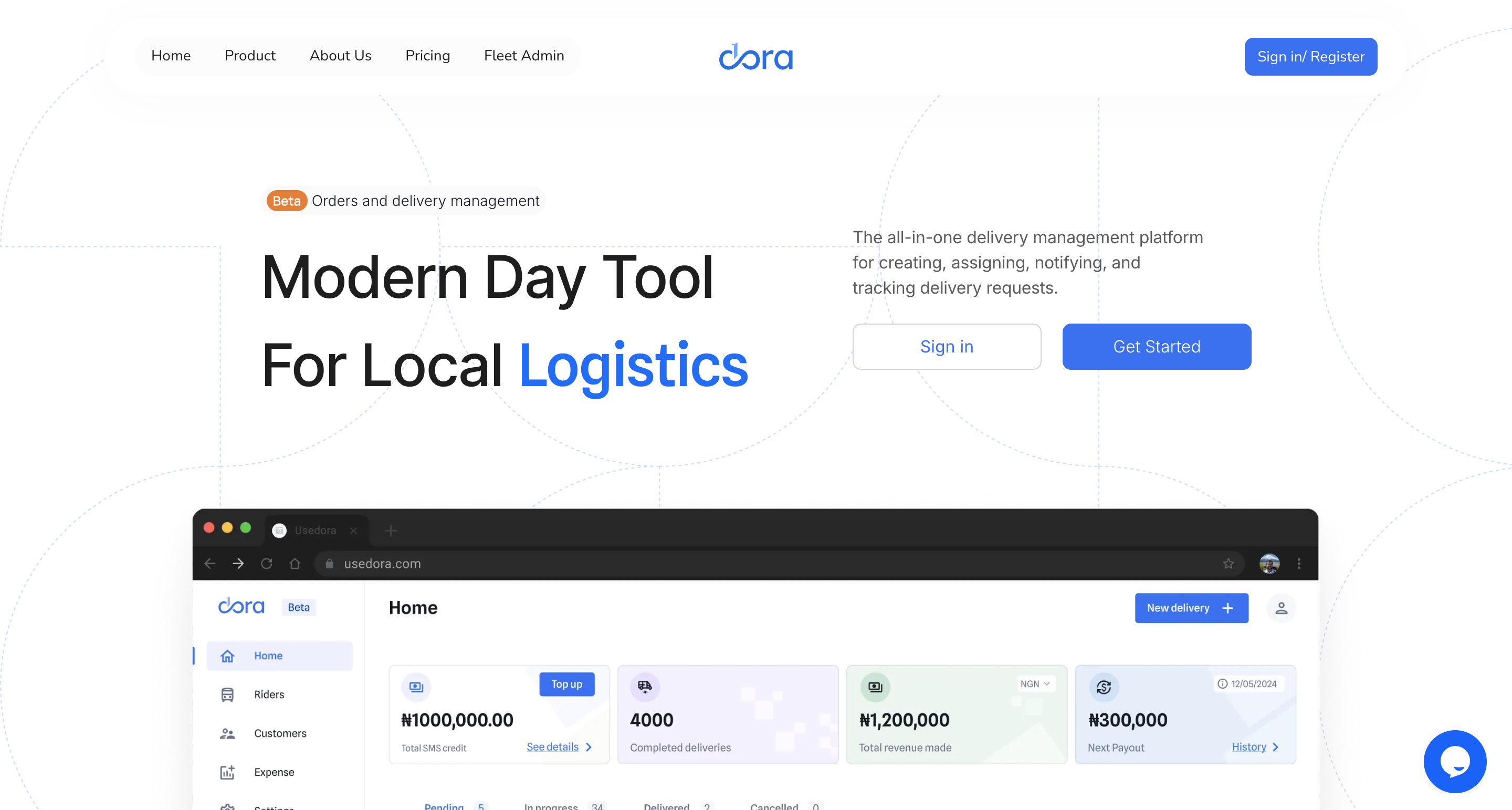The width and height of the screenshot is (1512, 810).
Task: Click the Sign in/ Register button
Action: (1310, 56)
